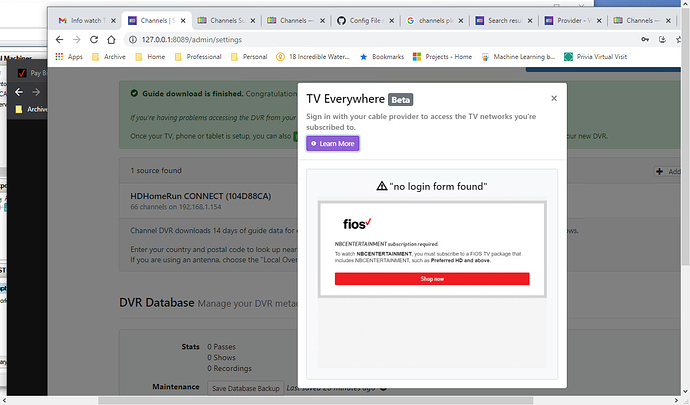
Task: Click the Learn More button
Action: click(x=333, y=144)
